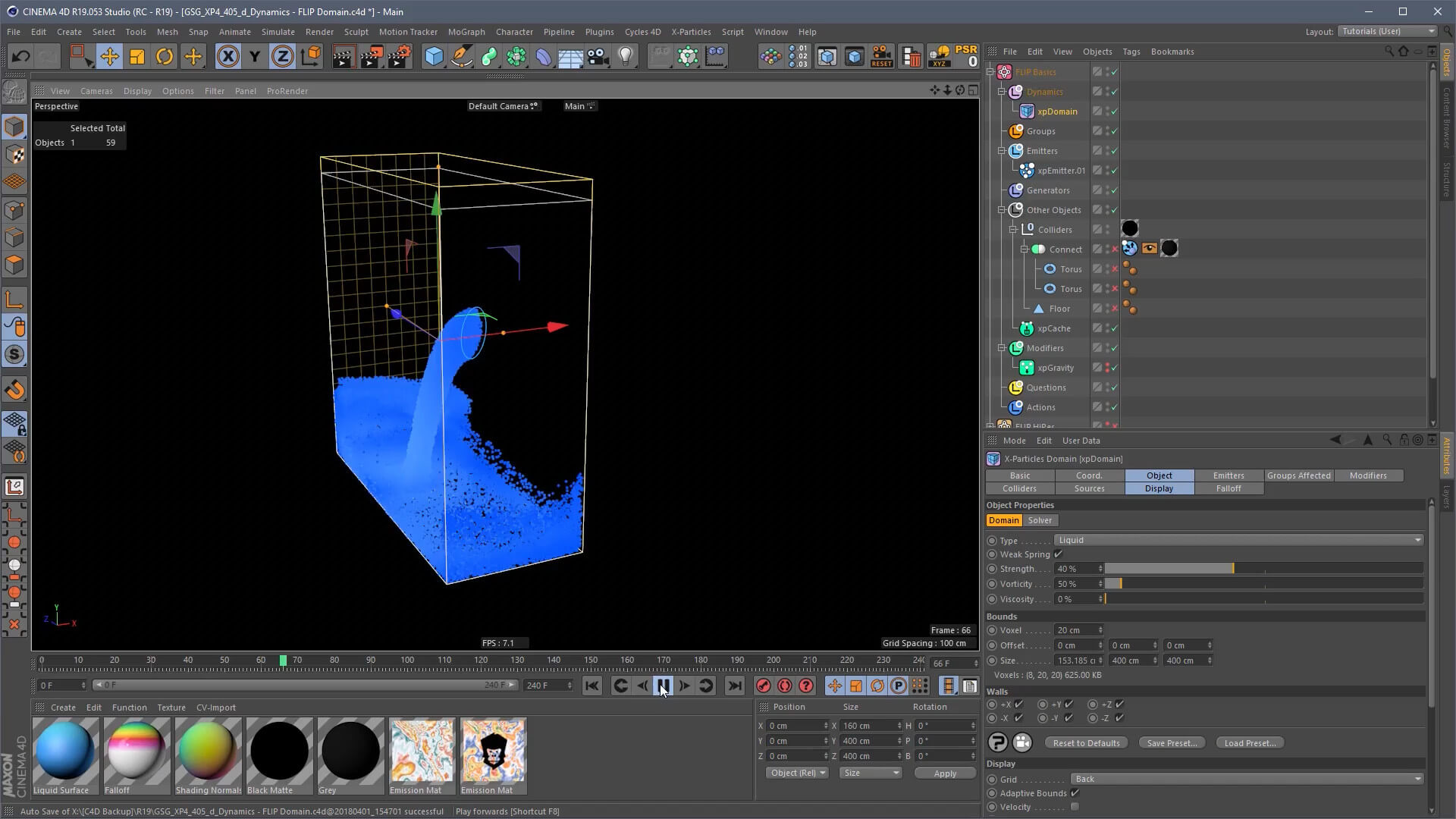Viewport: 1456px width, 819px height.
Task: Collapse the Other Objects tree group
Action: (x=1001, y=210)
